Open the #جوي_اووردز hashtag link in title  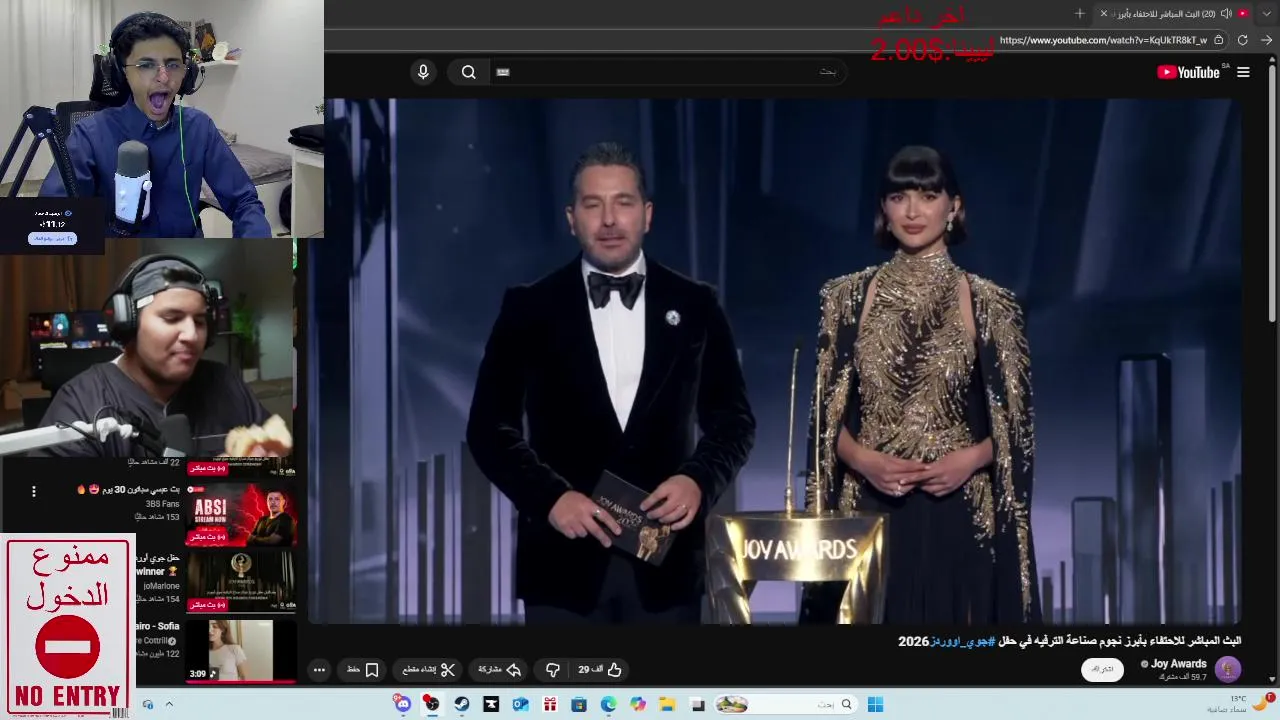point(962,641)
